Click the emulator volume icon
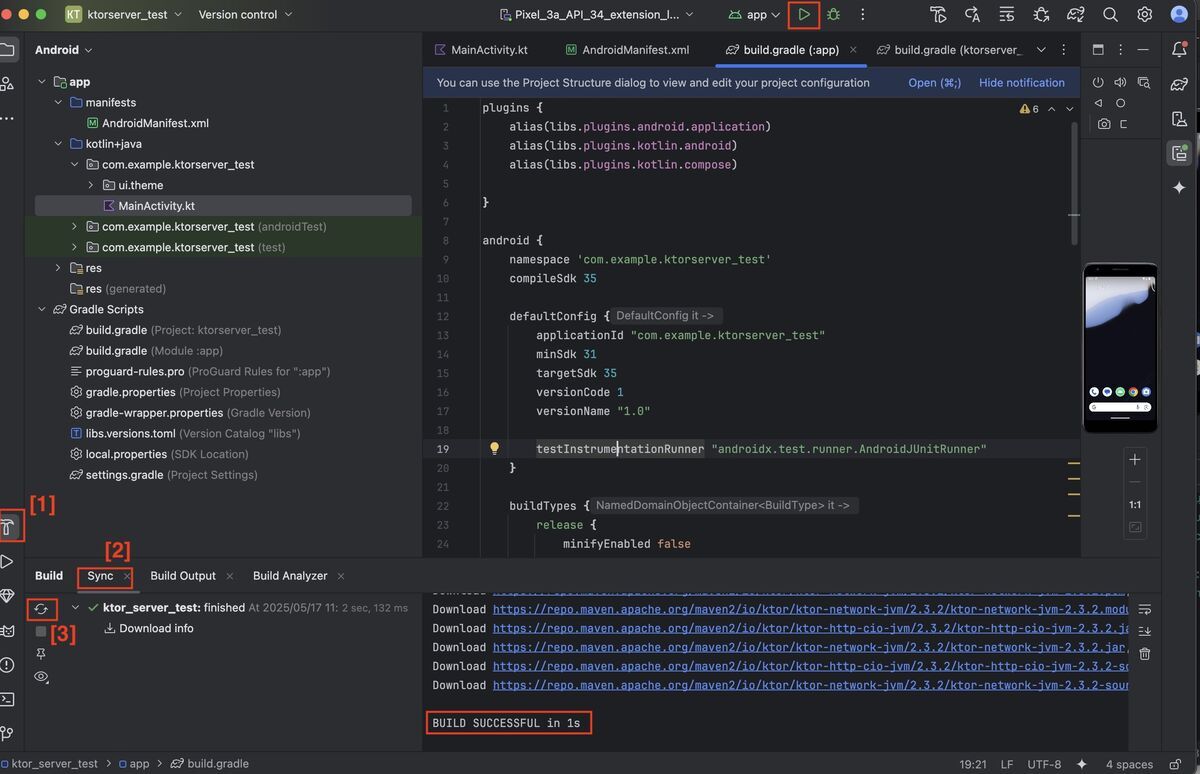 pos(1121,83)
